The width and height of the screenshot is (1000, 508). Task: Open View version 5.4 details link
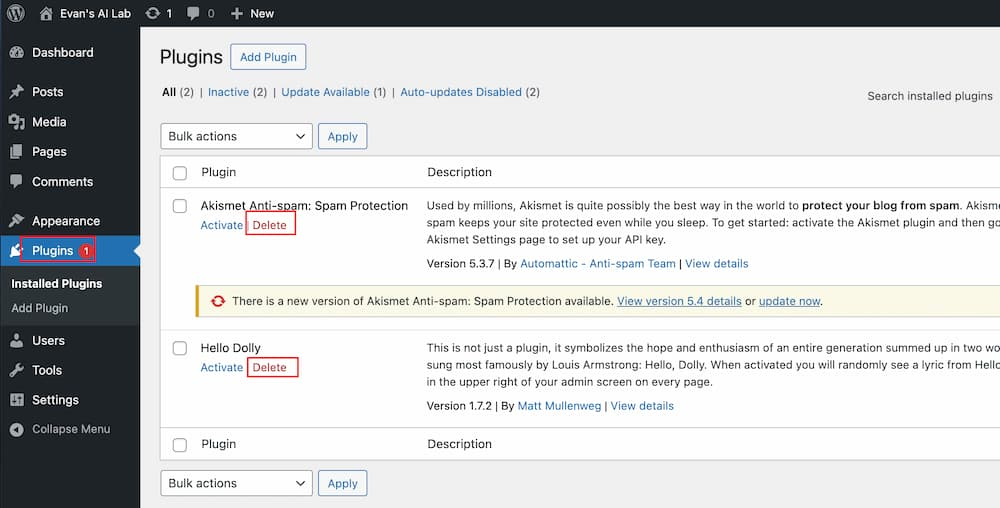click(679, 301)
